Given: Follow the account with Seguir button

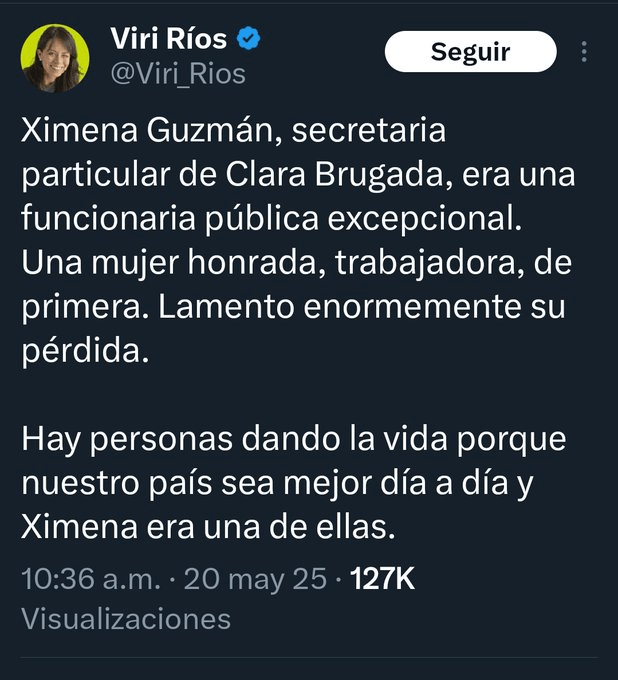Looking at the screenshot, I should (471, 52).
